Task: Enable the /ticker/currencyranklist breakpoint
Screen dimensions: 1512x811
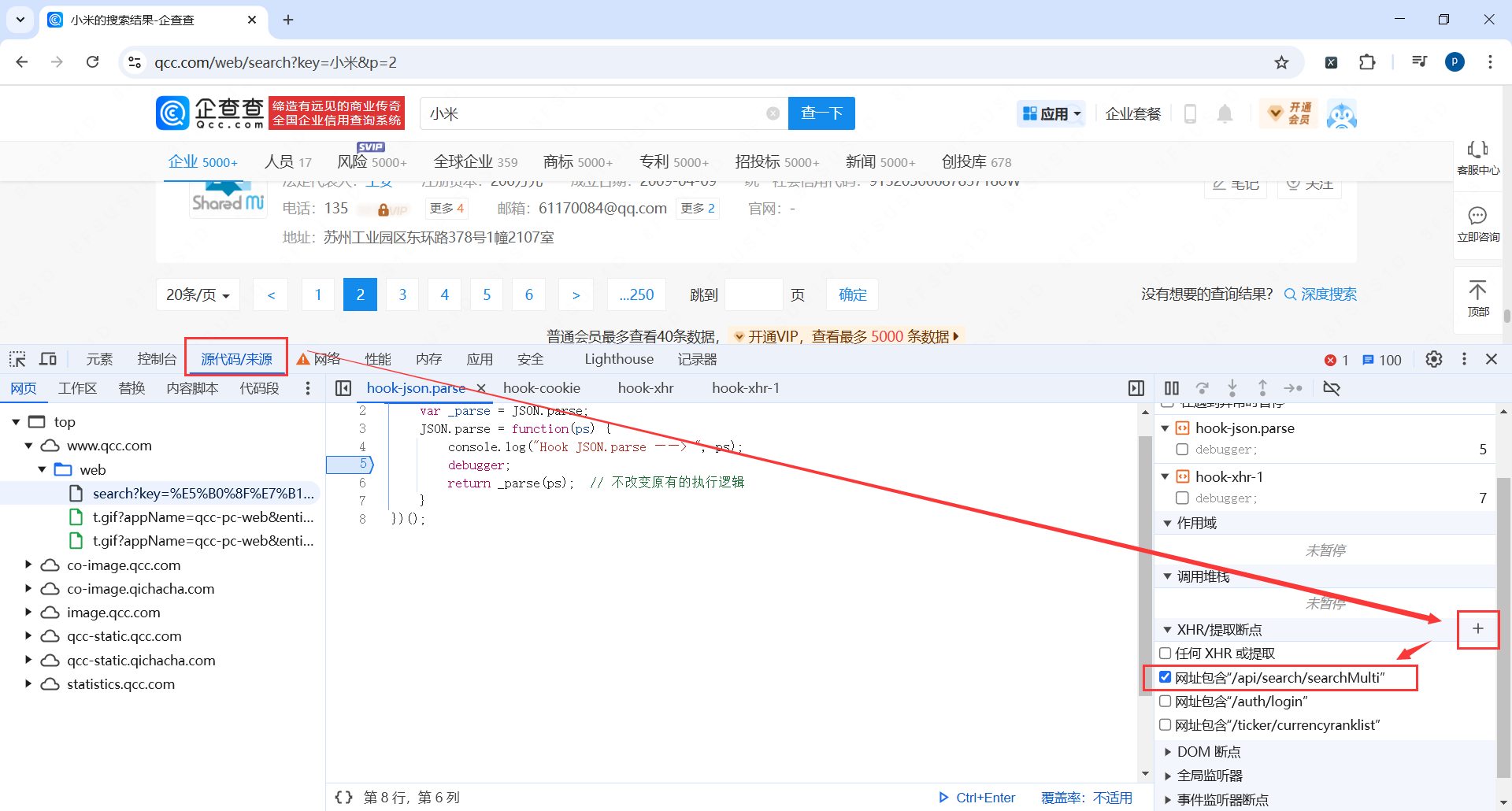Action: click(1165, 724)
